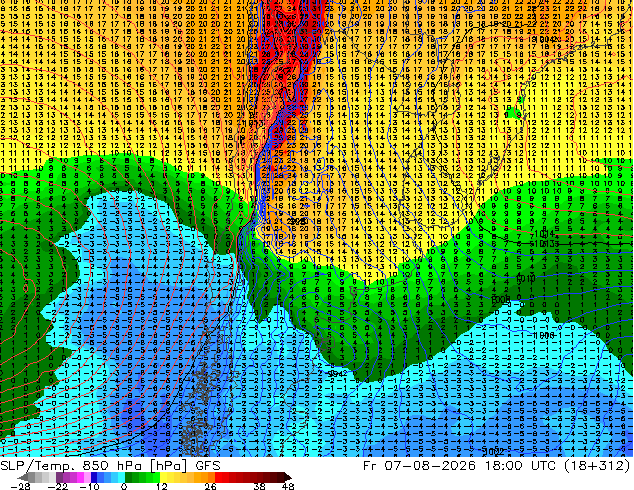Click the legend label '-10'
Viewport: 634px width, 490px height.
89,486
